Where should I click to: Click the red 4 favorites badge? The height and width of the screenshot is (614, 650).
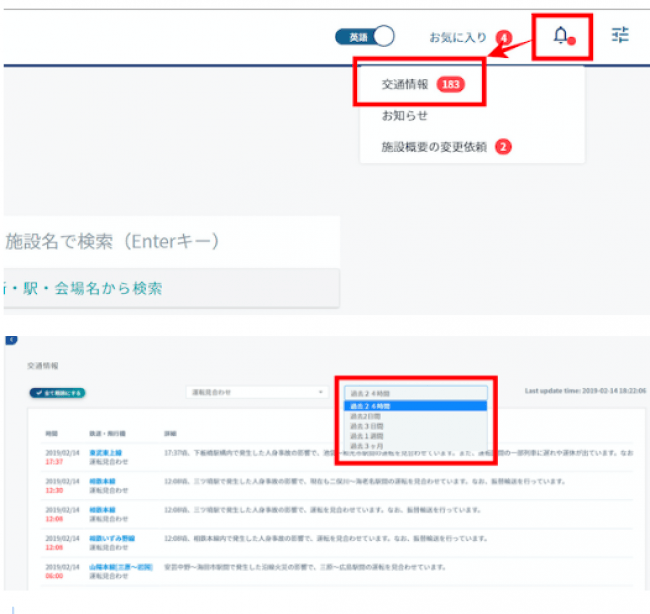[x=504, y=38]
